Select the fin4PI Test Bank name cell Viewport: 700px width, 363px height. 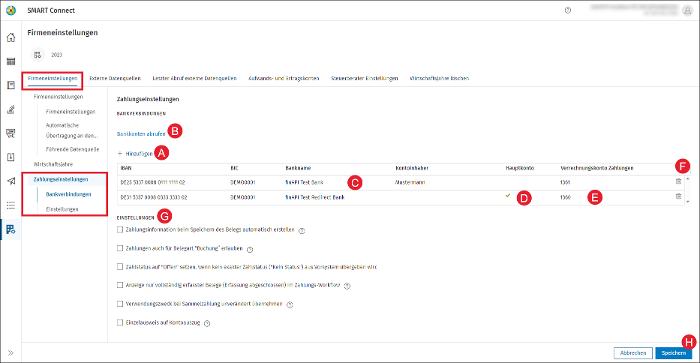tap(304, 182)
